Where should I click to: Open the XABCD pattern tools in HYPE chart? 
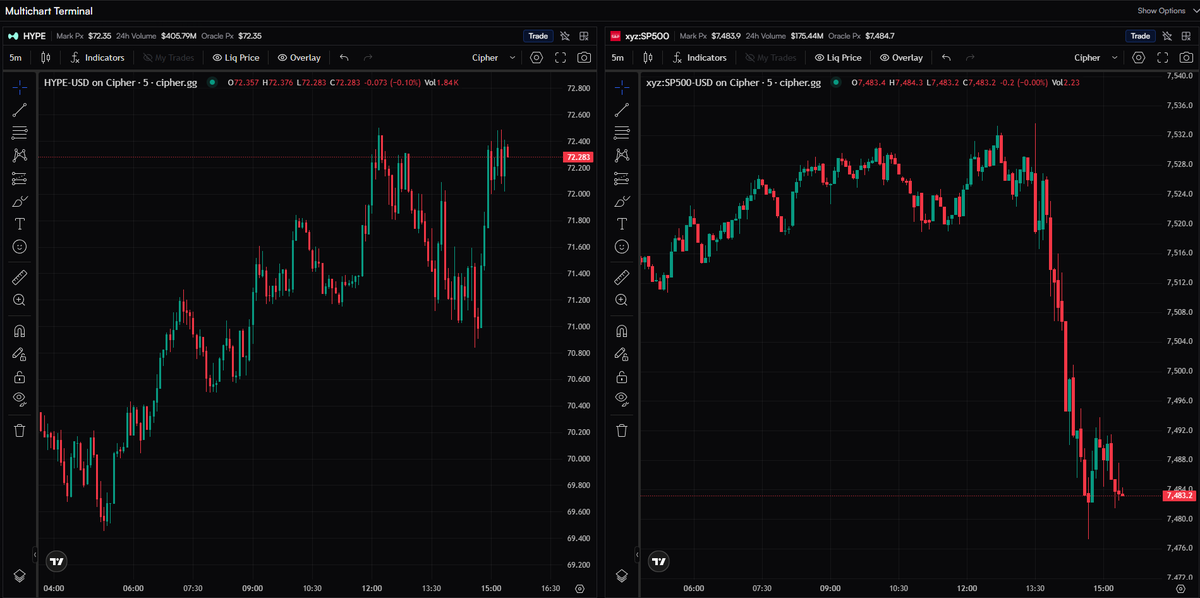pyautogui.click(x=19, y=155)
